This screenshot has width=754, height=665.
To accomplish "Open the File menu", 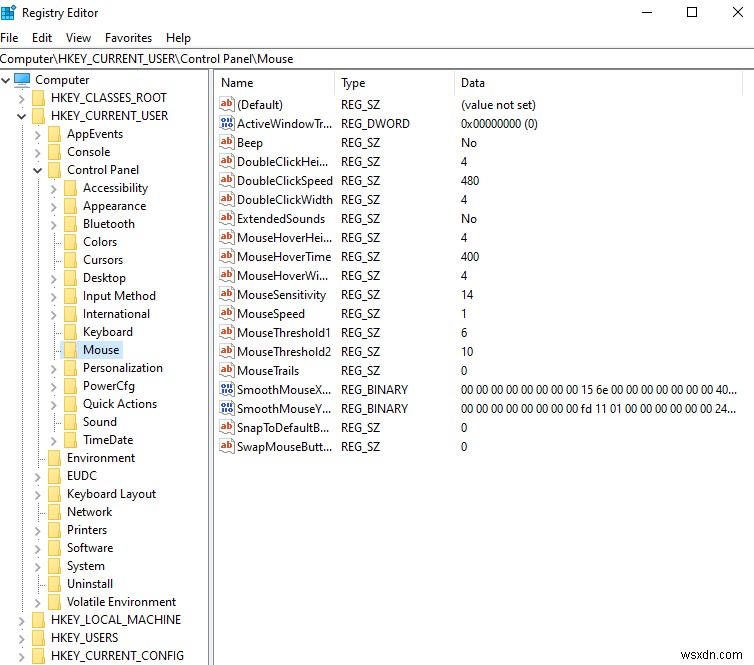I will coord(9,38).
